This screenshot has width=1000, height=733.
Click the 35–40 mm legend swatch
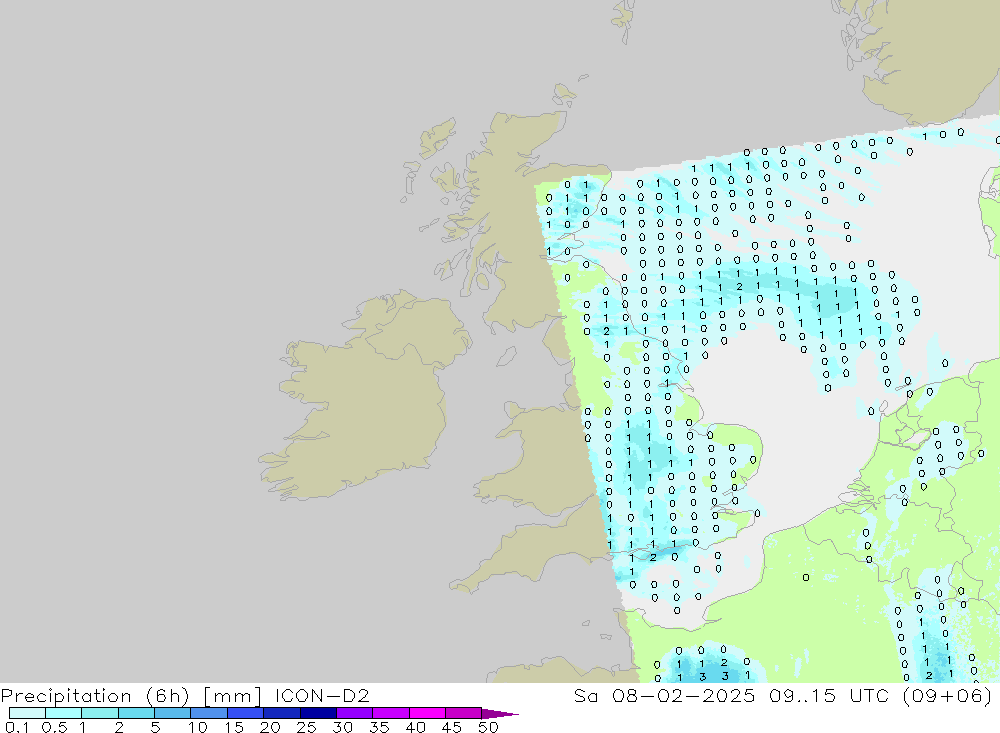pyautogui.click(x=390, y=713)
